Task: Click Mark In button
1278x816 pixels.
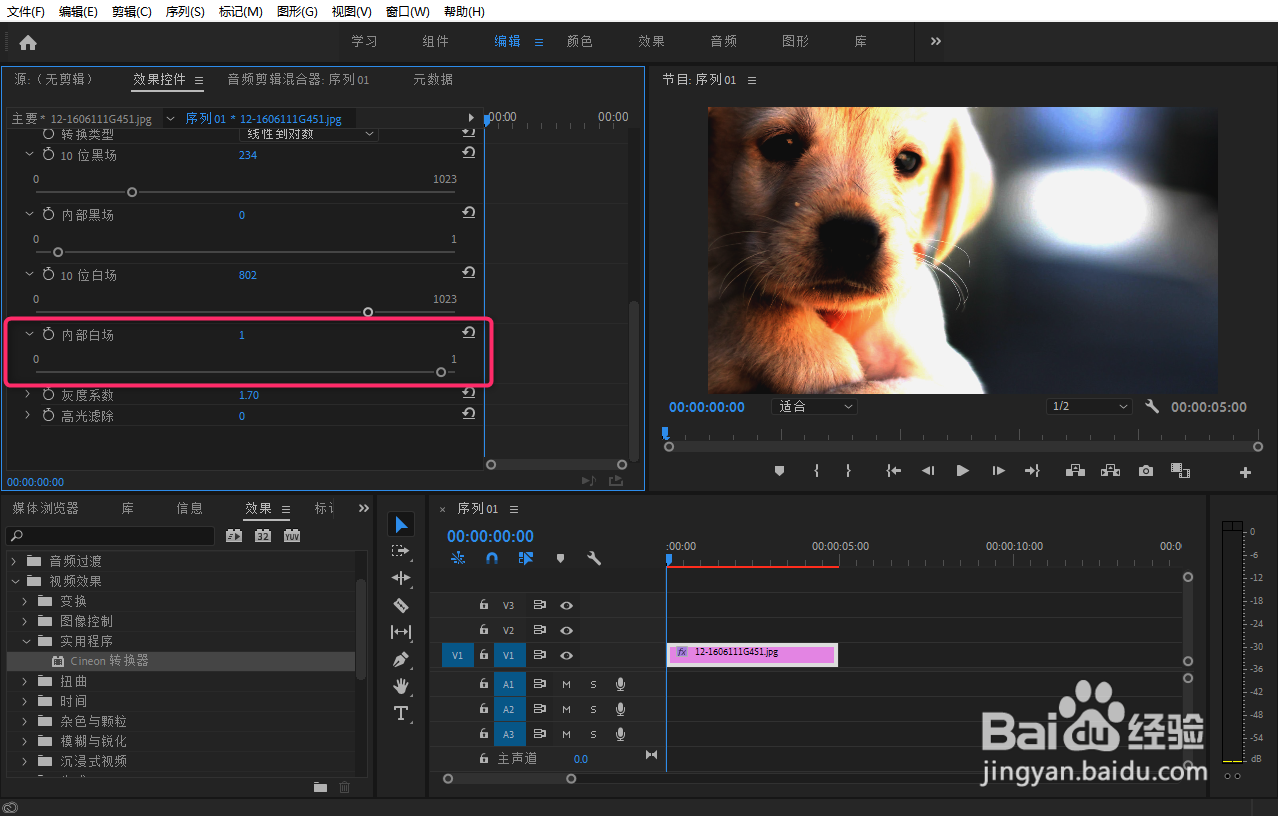Action: tap(816, 471)
